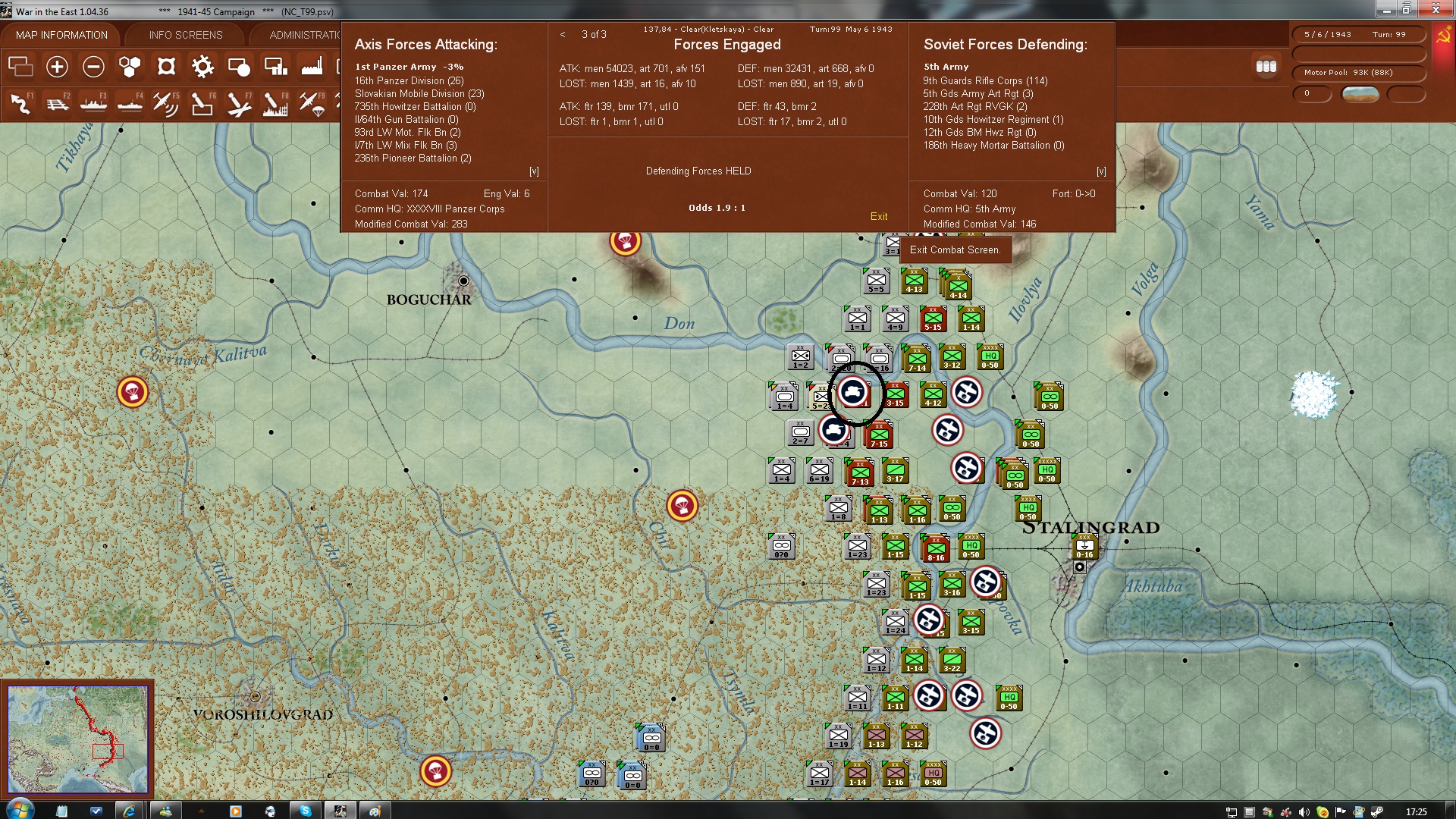Open Windows Start button
1456x819 pixels.
(19, 809)
